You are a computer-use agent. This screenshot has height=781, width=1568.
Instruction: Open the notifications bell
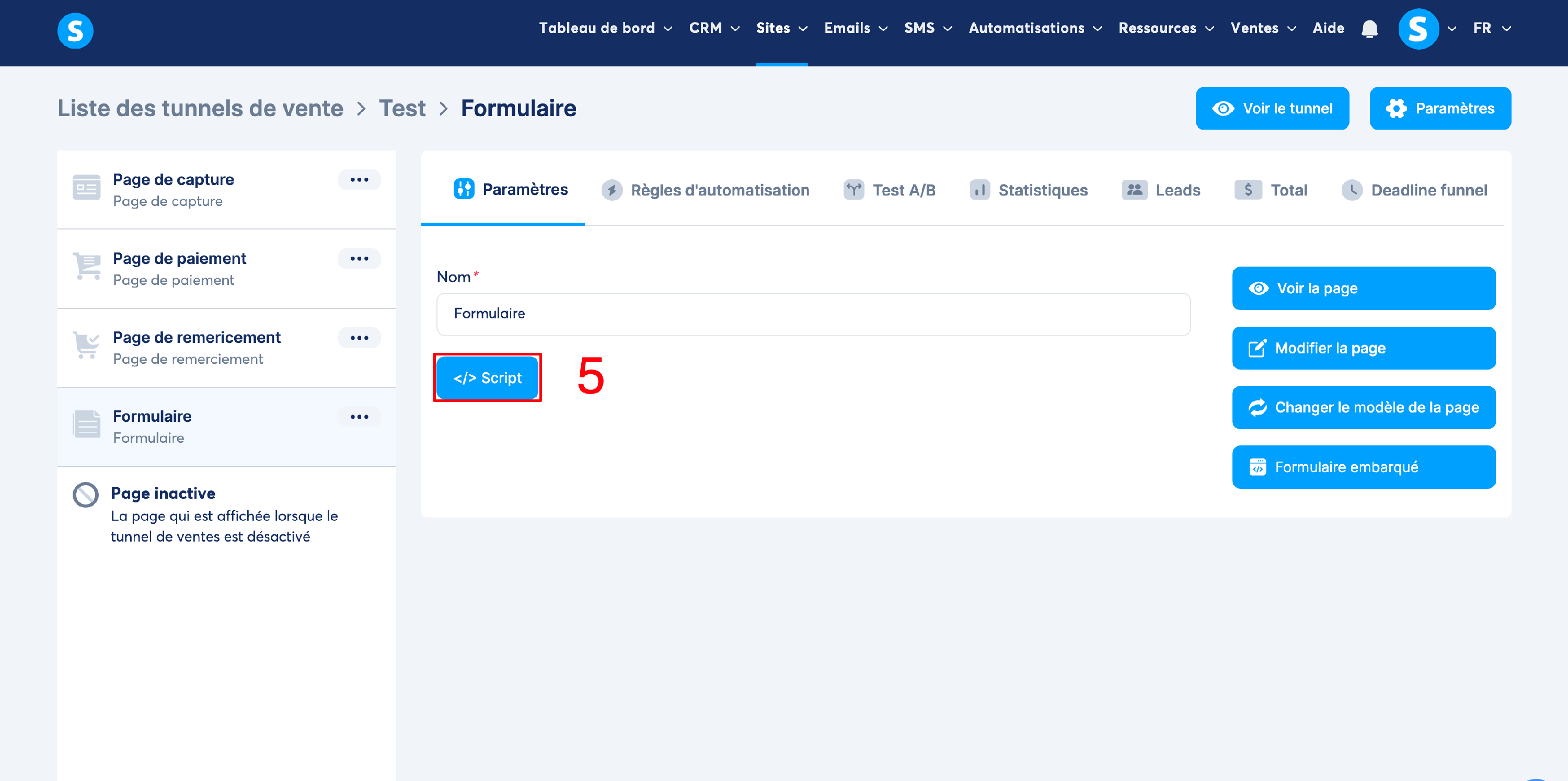(x=1369, y=29)
